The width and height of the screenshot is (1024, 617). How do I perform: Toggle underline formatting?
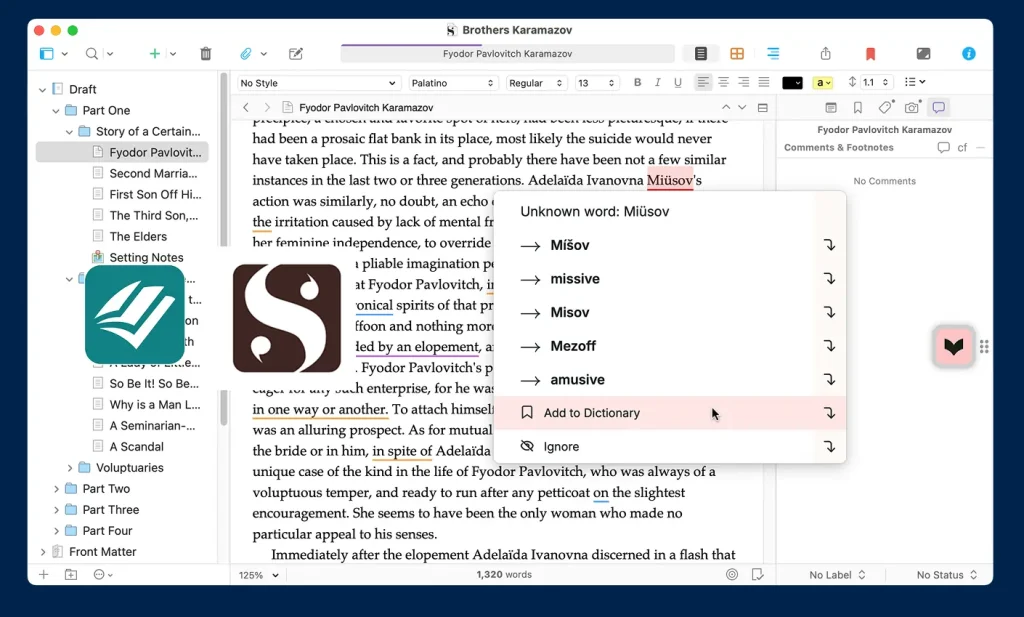point(678,82)
